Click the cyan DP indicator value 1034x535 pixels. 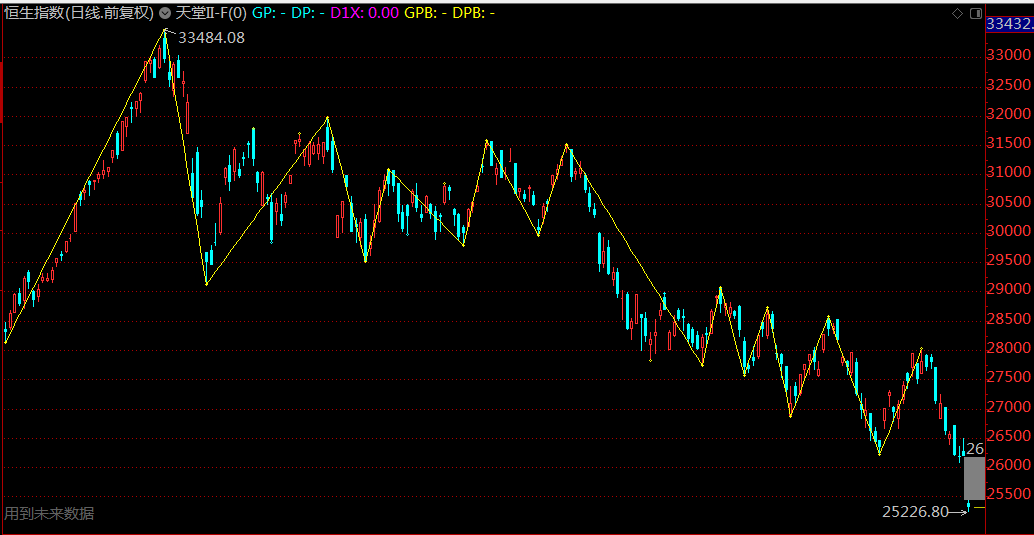point(322,13)
